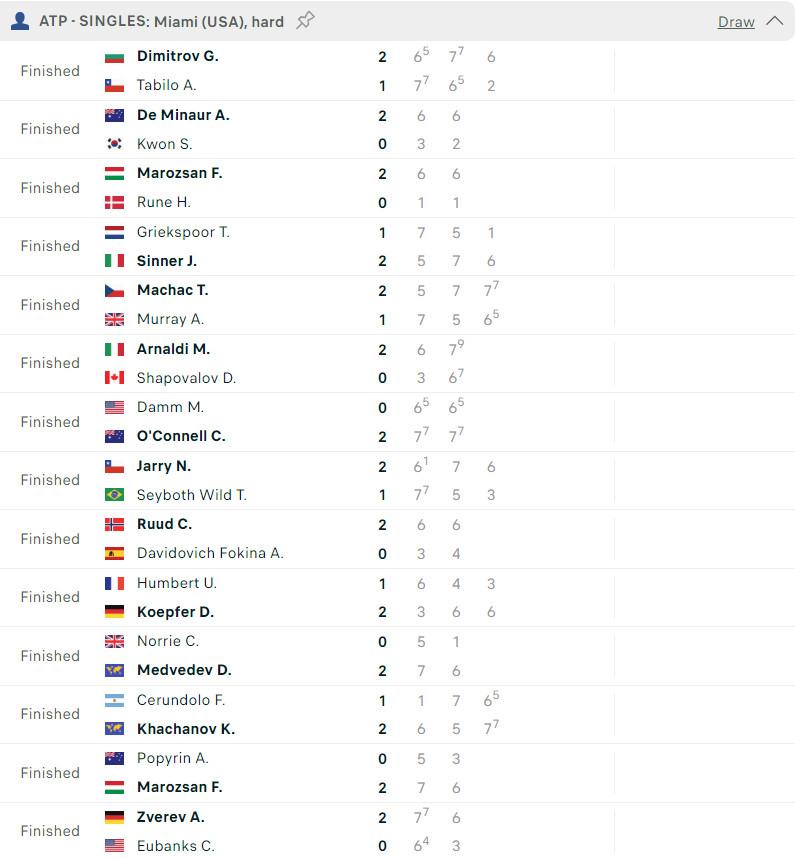Click the player icon beside ATP - SINGLES

pos(20,21)
